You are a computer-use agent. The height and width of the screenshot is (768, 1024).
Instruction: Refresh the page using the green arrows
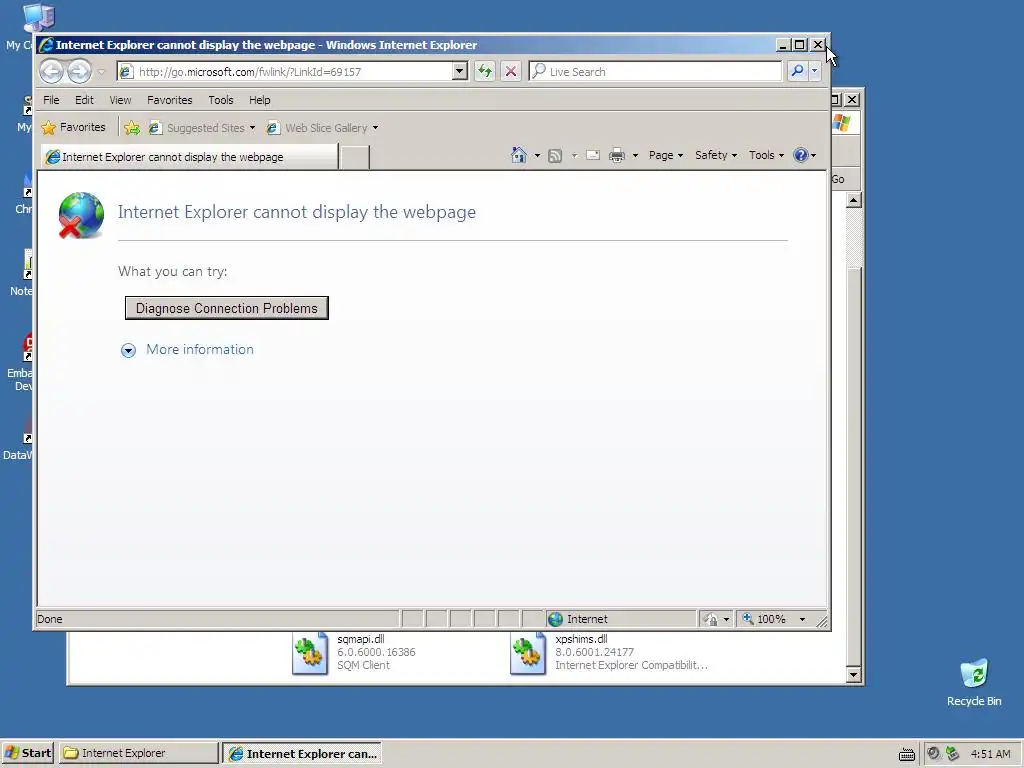pos(485,71)
